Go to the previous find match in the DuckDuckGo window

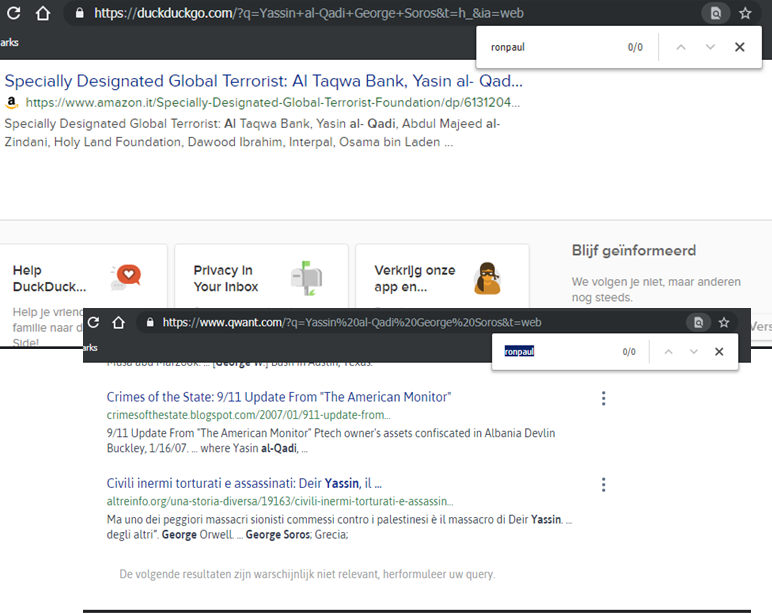[681, 47]
